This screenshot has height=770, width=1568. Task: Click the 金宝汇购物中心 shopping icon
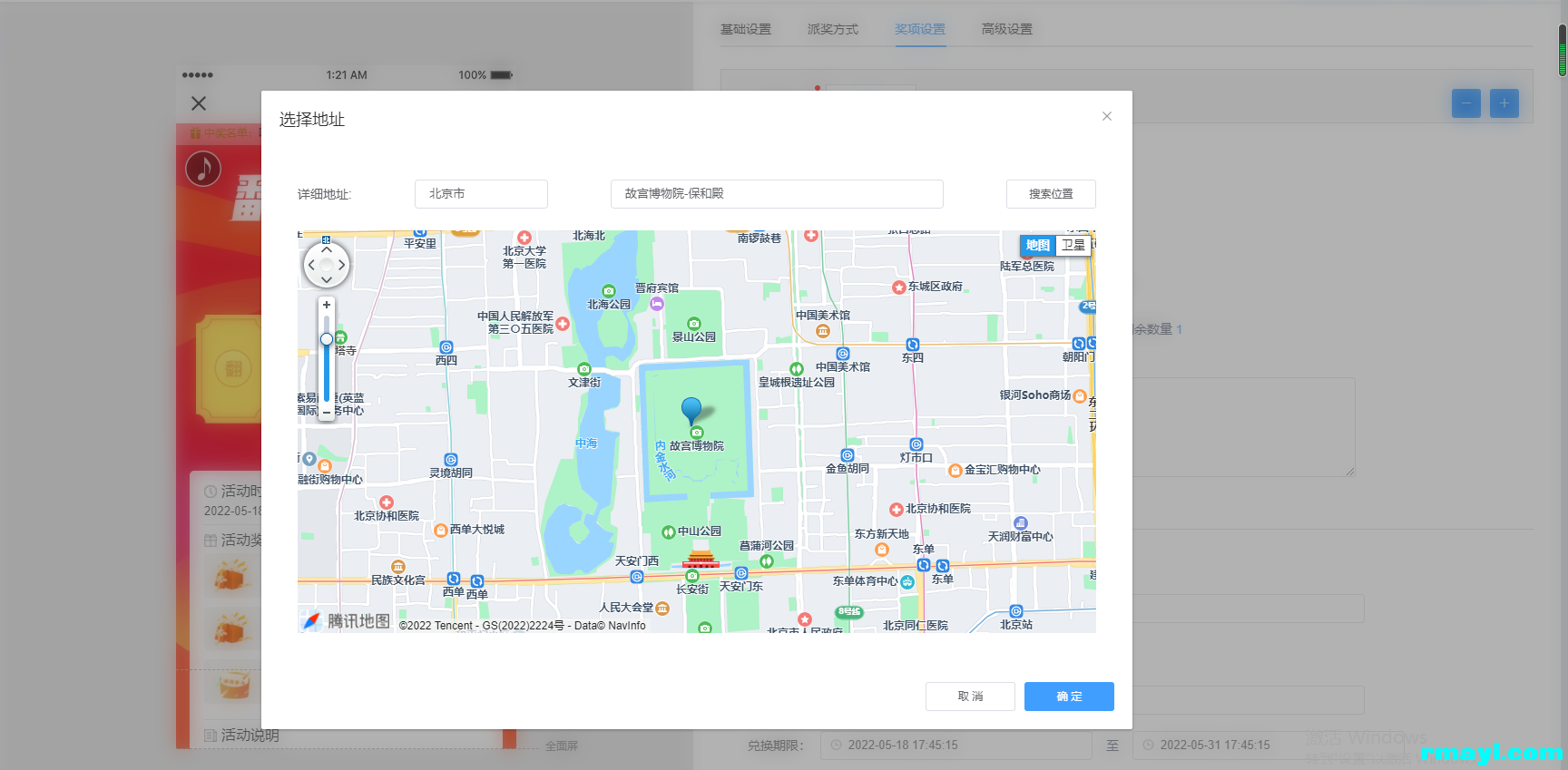click(x=955, y=471)
